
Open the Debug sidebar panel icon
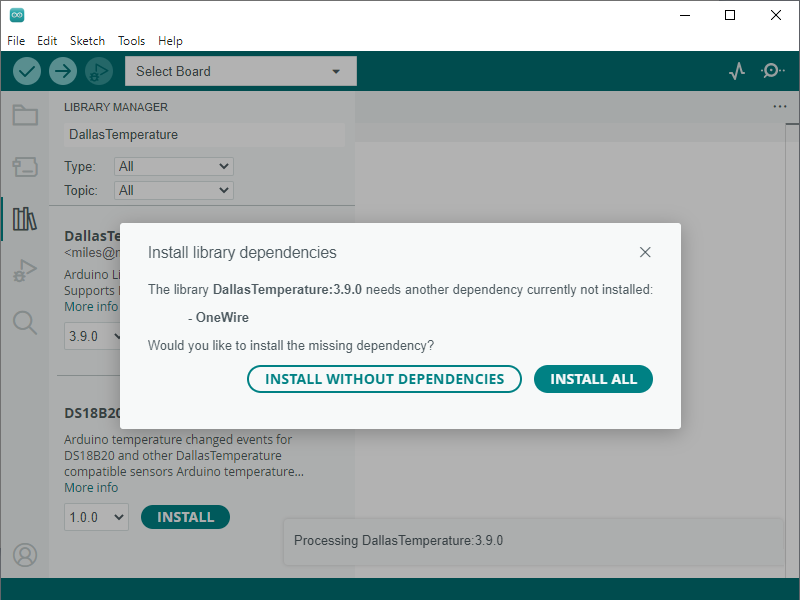click(25, 271)
